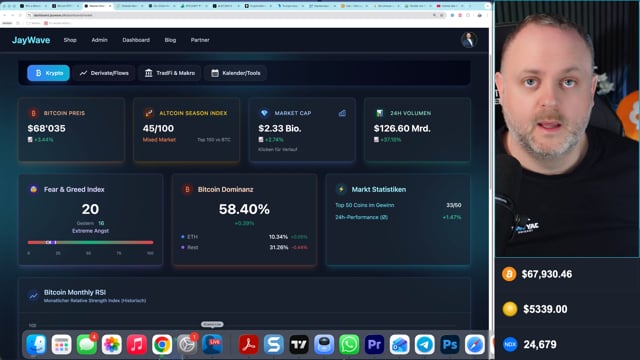Click the Markt Statistiken lightning icon
The height and width of the screenshot is (360, 640).
point(341,189)
